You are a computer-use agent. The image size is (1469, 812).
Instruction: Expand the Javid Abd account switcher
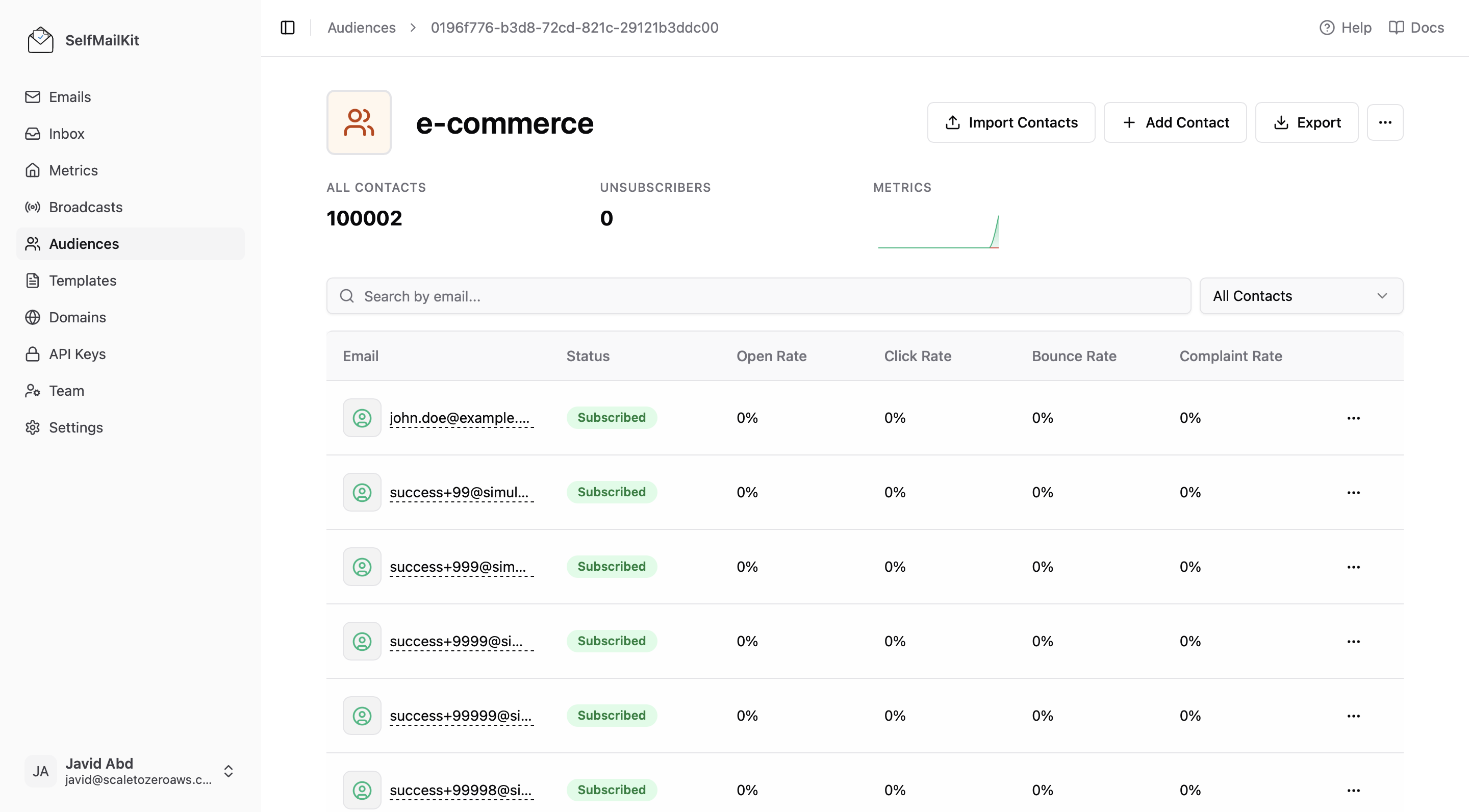(x=229, y=772)
